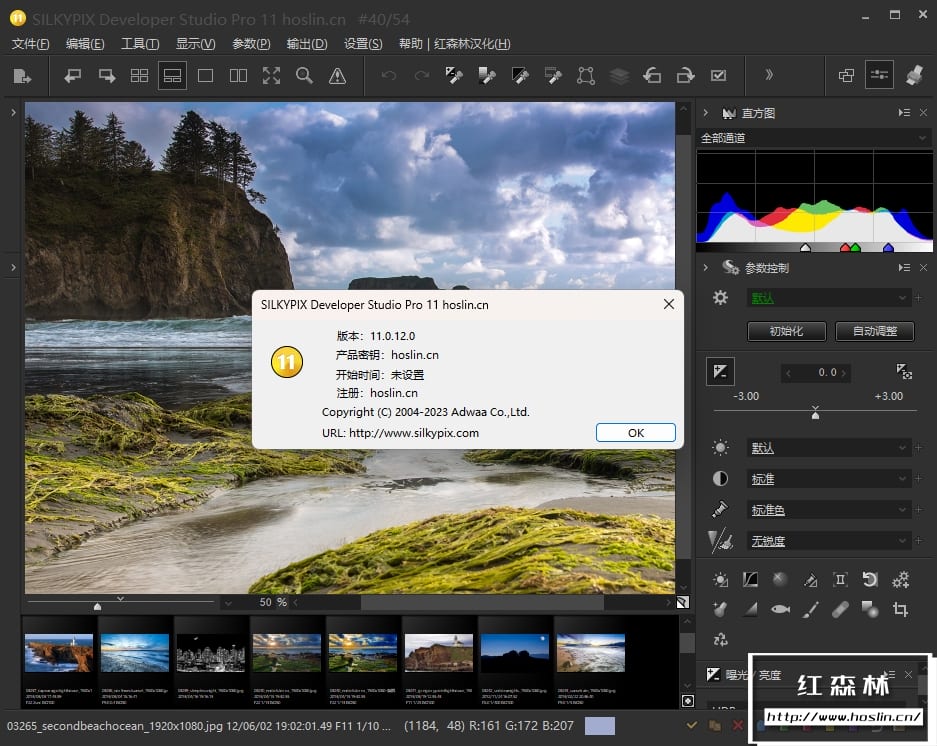The image size is (937, 746).
Task: Click the color swatch in status bar
Action: (x=600, y=726)
